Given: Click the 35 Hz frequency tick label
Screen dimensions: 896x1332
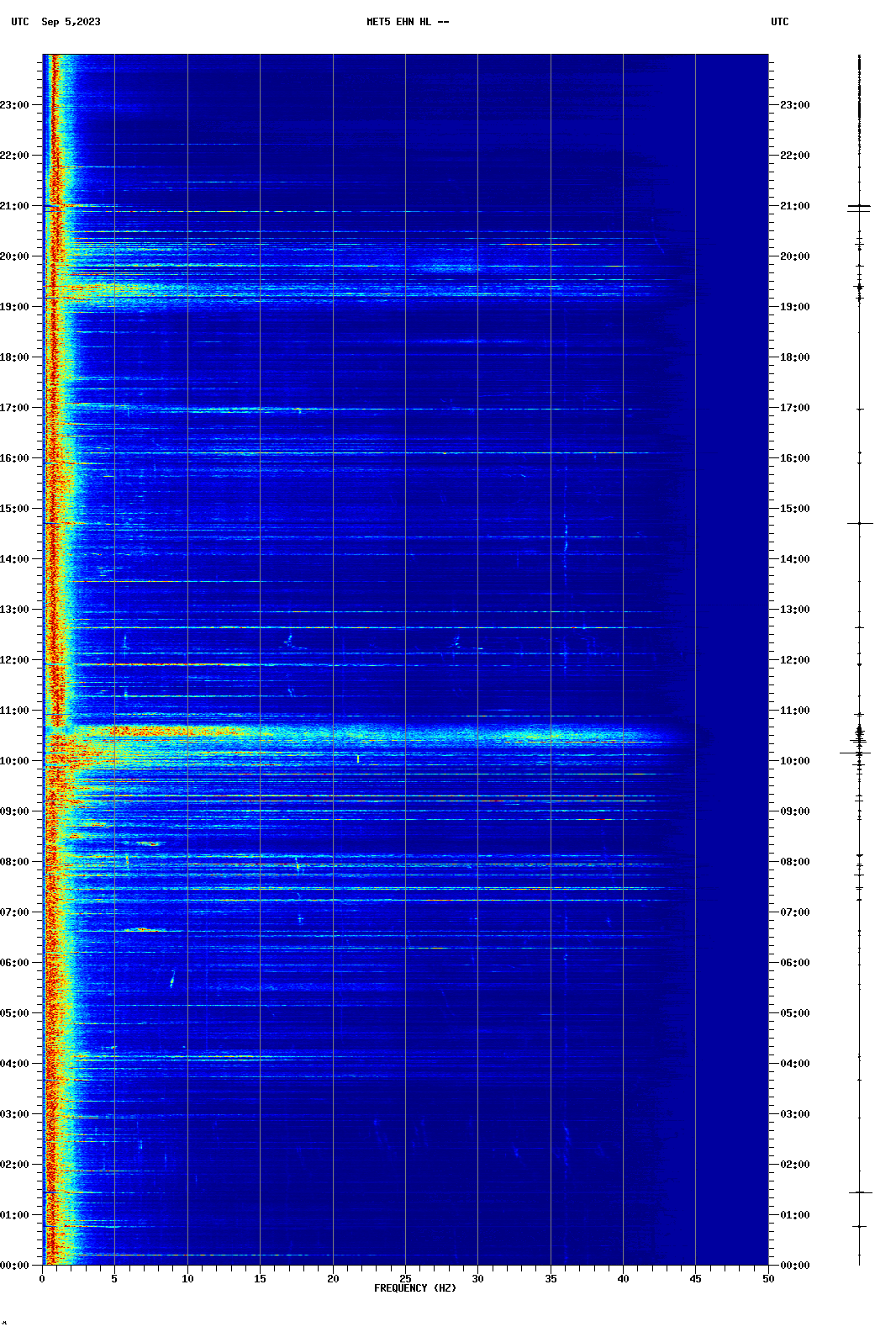Looking at the screenshot, I should [x=551, y=1279].
